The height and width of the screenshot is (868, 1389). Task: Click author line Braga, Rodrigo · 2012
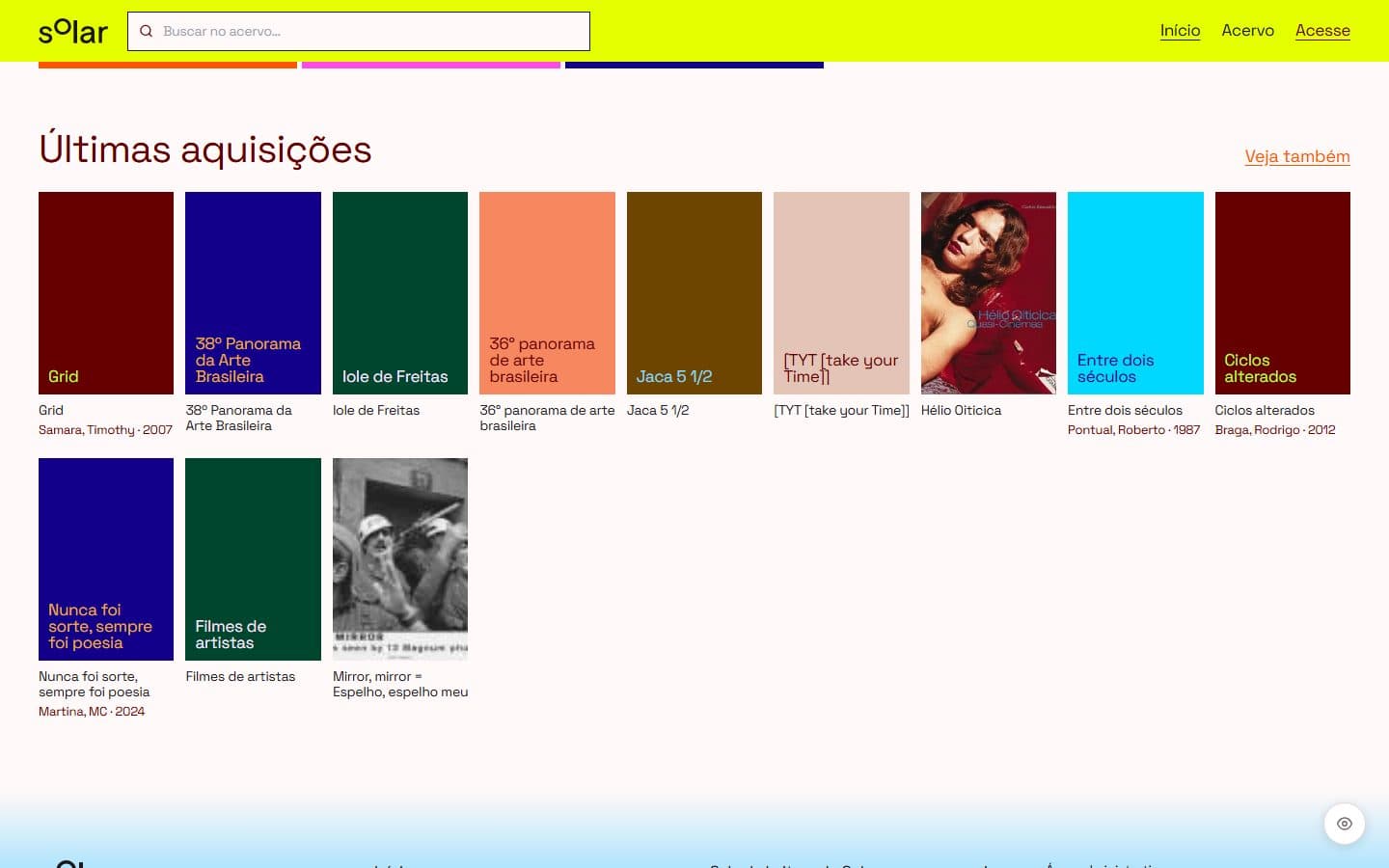1275,430
